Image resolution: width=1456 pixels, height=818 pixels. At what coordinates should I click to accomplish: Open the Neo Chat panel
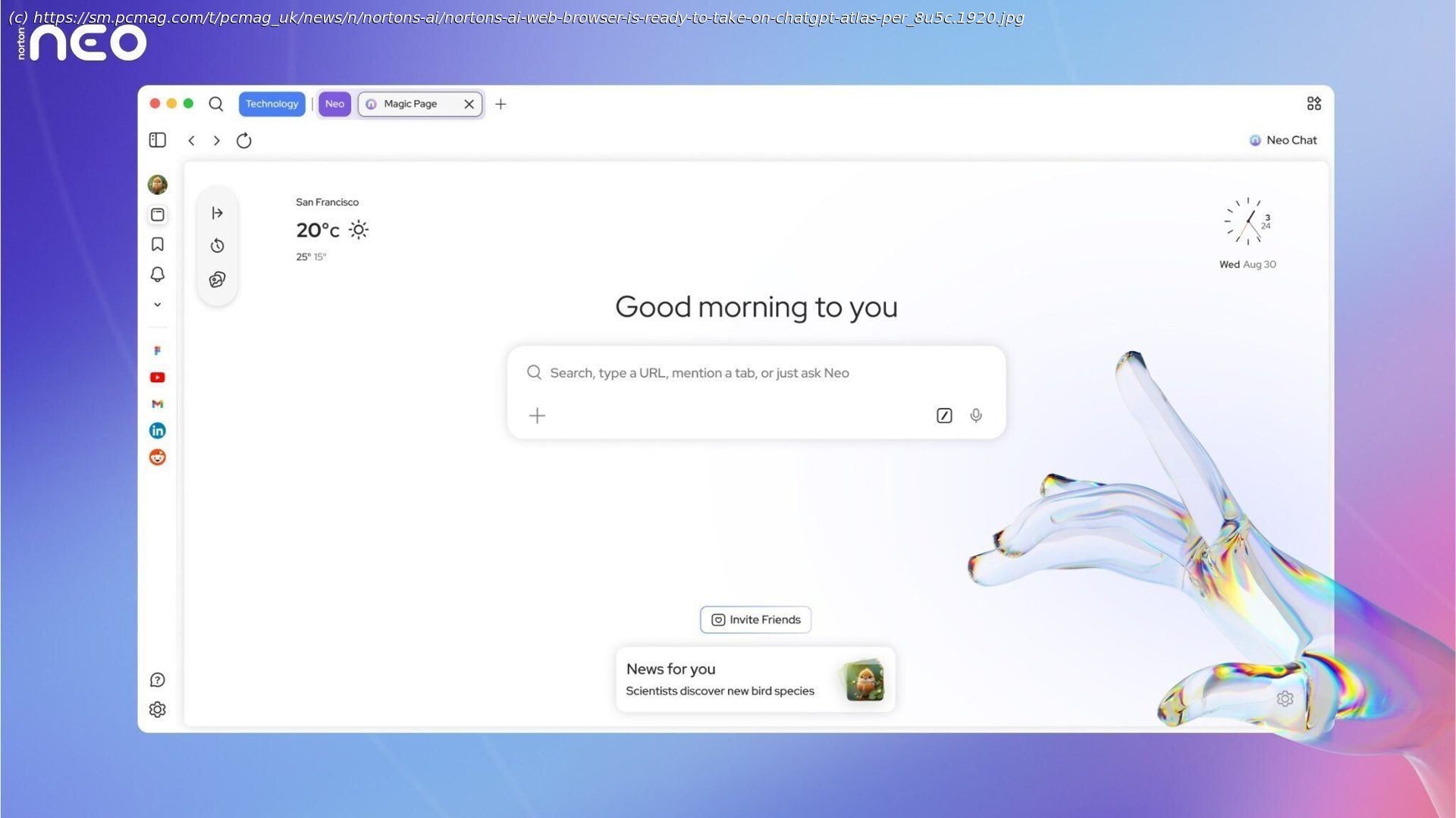[x=1283, y=140]
